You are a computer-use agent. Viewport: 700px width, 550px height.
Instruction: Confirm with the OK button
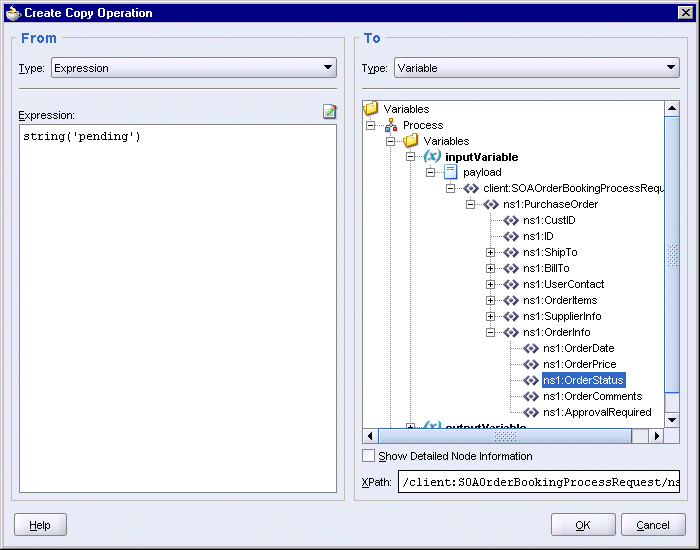pyautogui.click(x=583, y=525)
